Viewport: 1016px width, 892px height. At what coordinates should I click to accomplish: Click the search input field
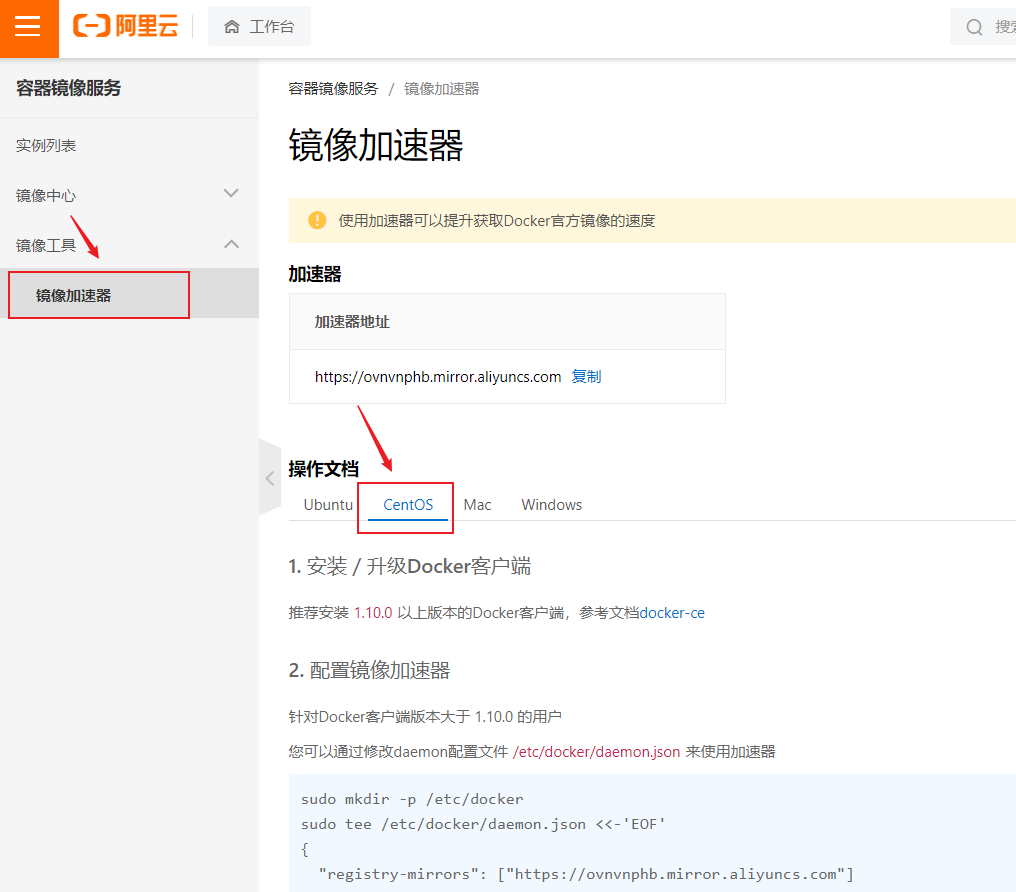[x=983, y=27]
